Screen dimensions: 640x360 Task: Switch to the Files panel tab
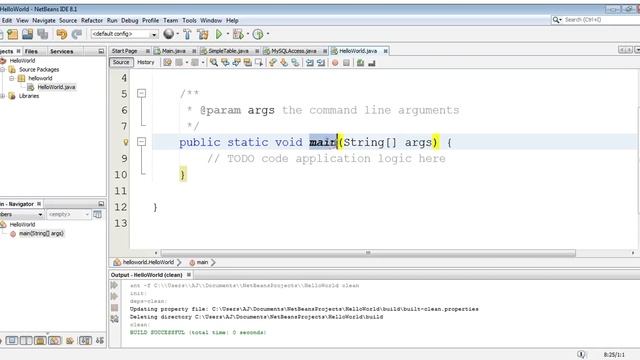coord(31,51)
